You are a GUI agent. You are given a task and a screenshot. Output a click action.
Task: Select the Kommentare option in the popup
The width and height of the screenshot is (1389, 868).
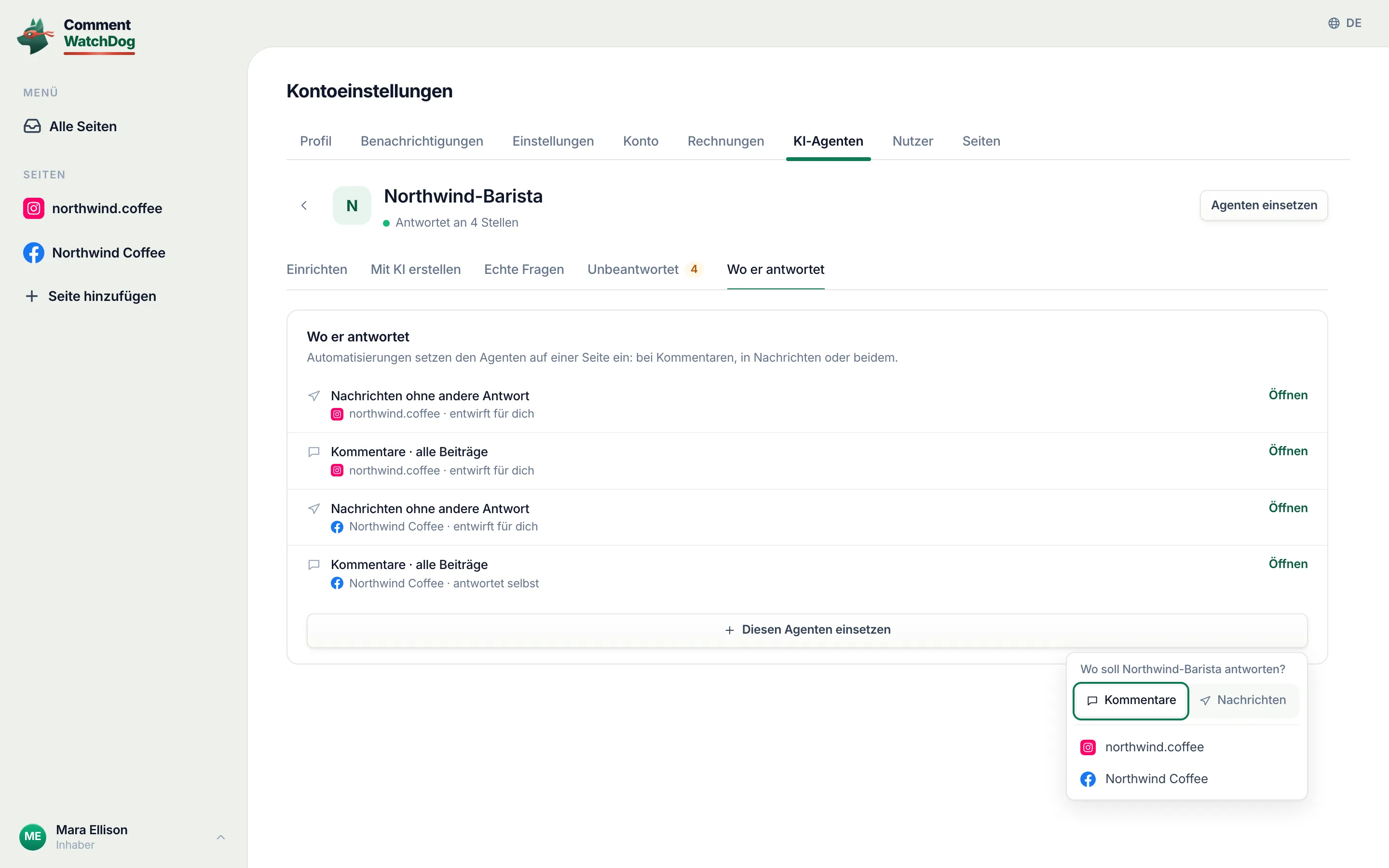(x=1130, y=700)
